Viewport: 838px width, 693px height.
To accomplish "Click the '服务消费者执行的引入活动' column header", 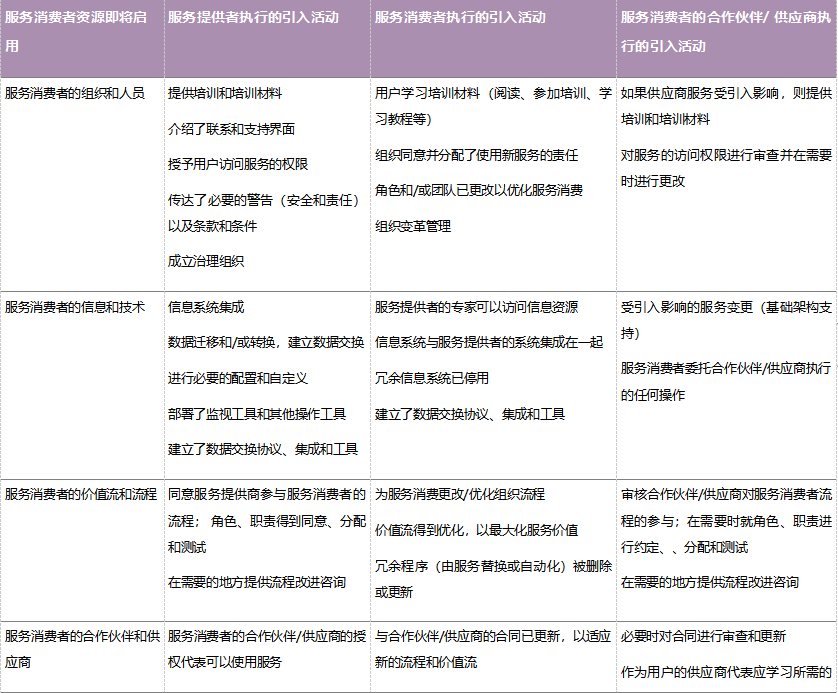I will coord(460,17).
